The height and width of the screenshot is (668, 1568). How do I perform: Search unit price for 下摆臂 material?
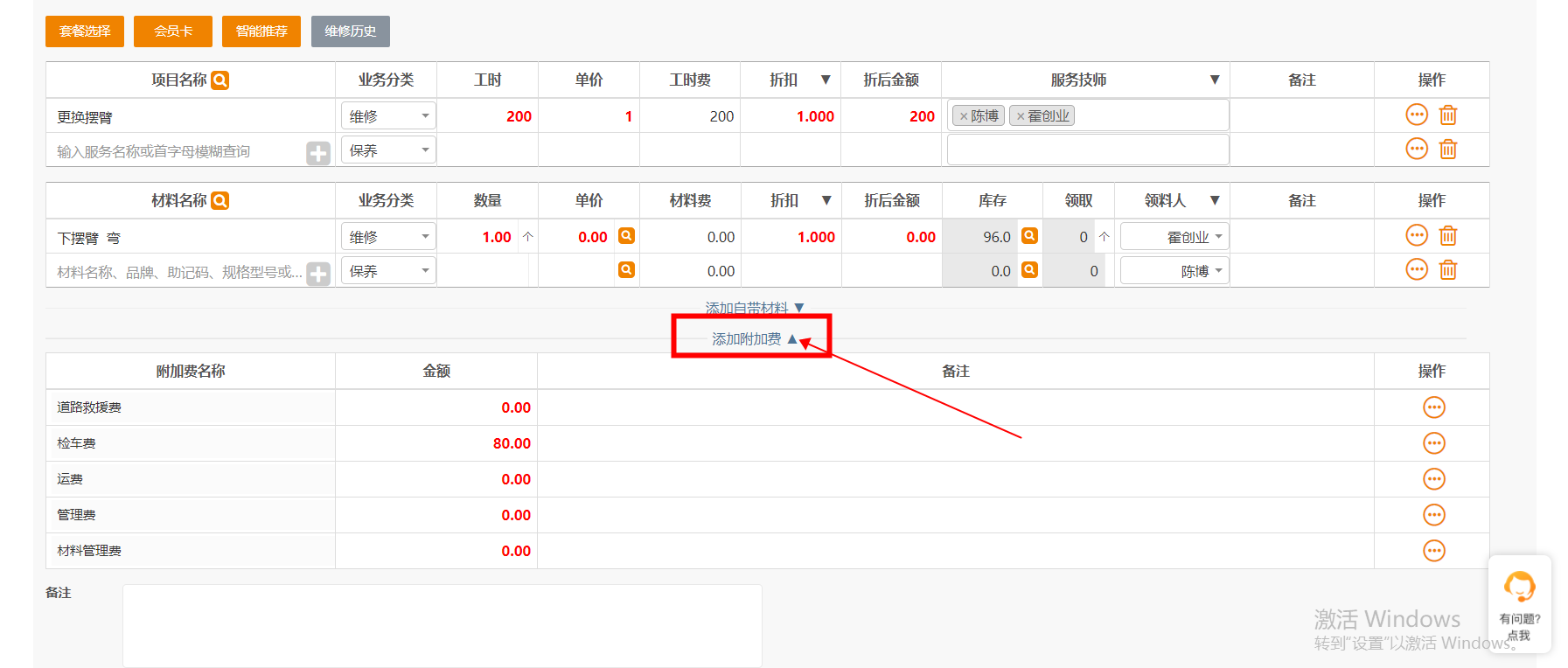(x=626, y=235)
